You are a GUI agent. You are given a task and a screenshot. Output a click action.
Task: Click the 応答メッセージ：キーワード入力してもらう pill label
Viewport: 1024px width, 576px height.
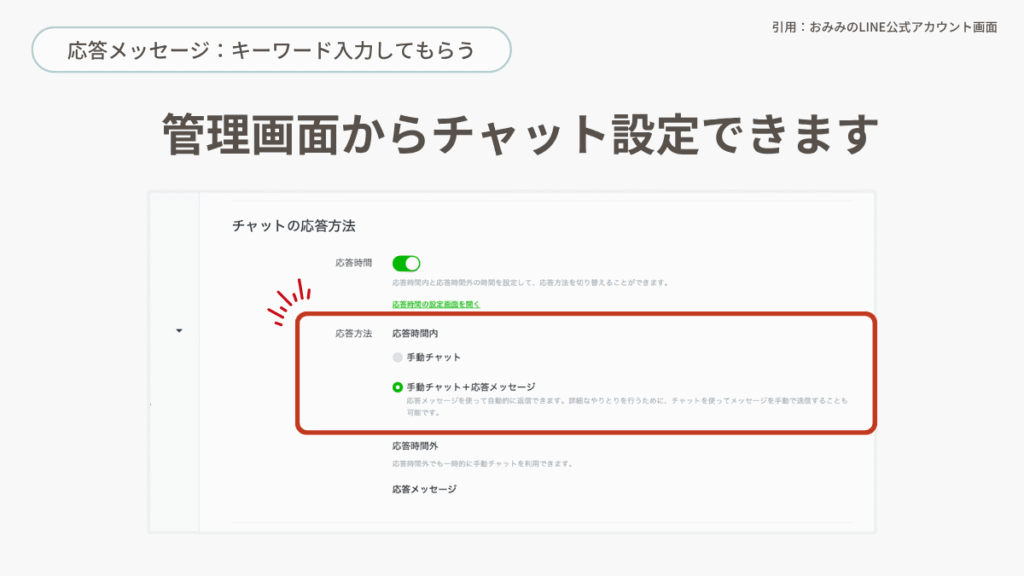click(271, 49)
